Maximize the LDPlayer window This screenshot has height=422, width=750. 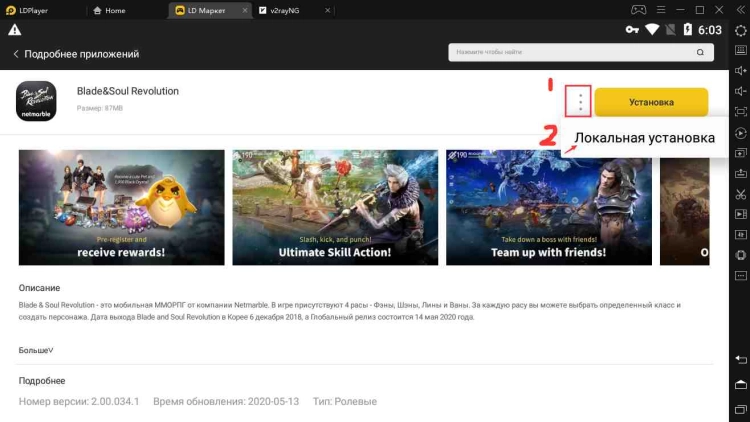pos(700,10)
